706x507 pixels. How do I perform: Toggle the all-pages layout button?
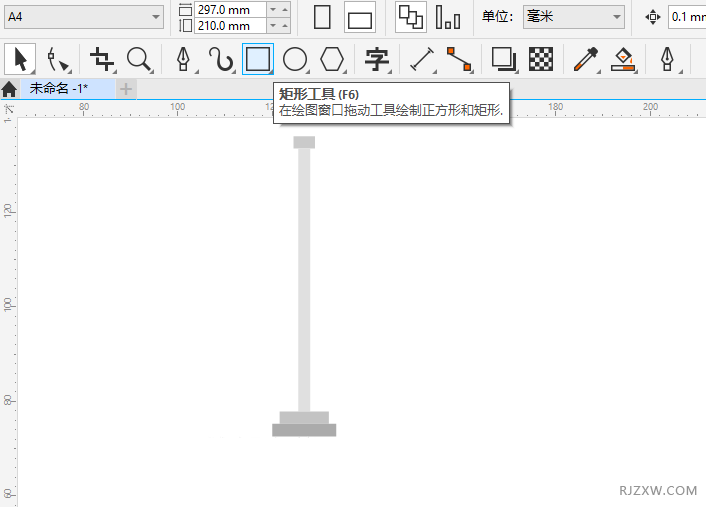(x=411, y=17)
